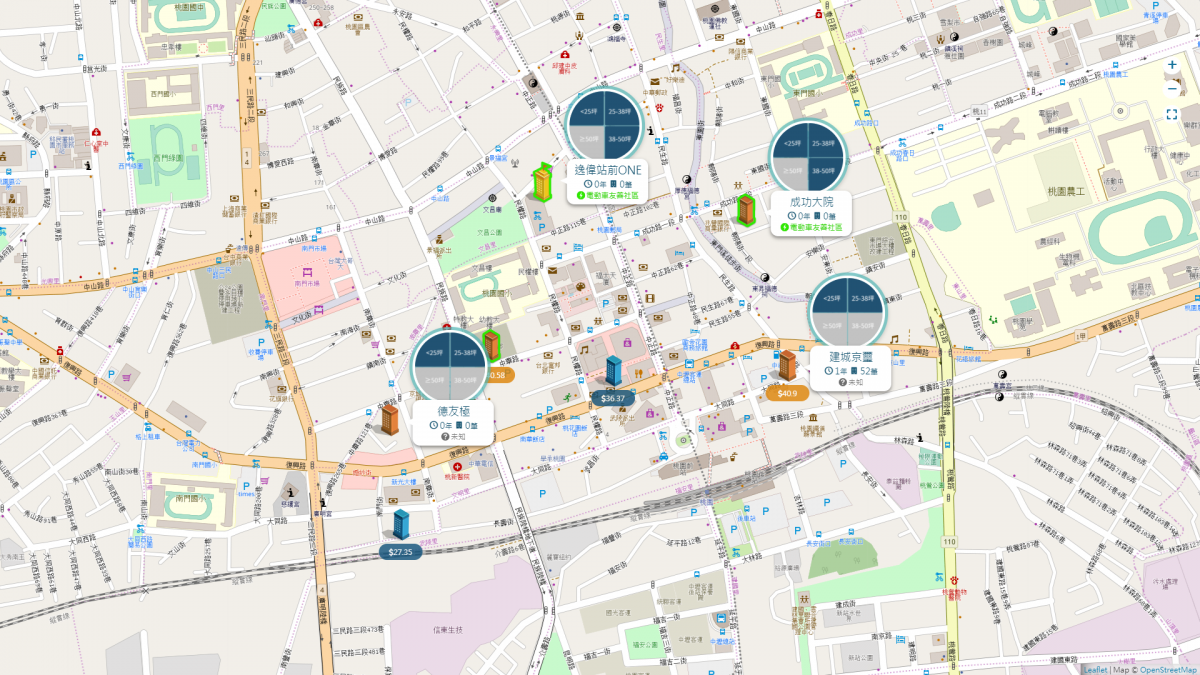Viewport: 1200px width, 675px height.
Task: Select the orange building marker above the 0.58 tag
Action: click(491, 345)
